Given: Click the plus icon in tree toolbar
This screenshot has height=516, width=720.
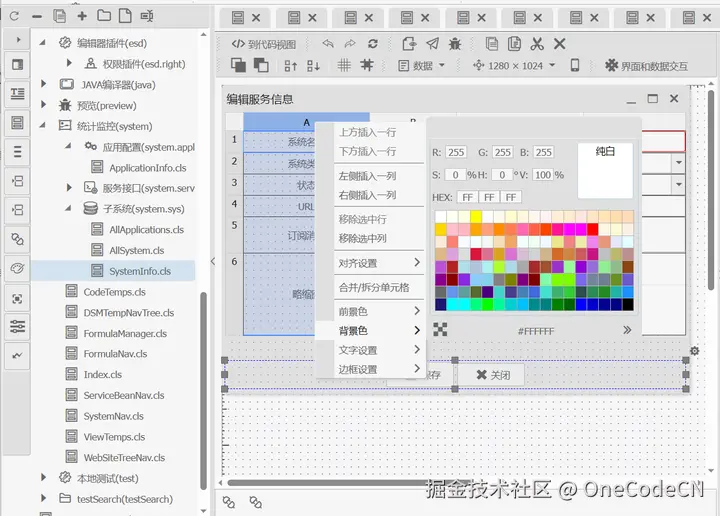Looking at the screenshot, I should point(81,16).
